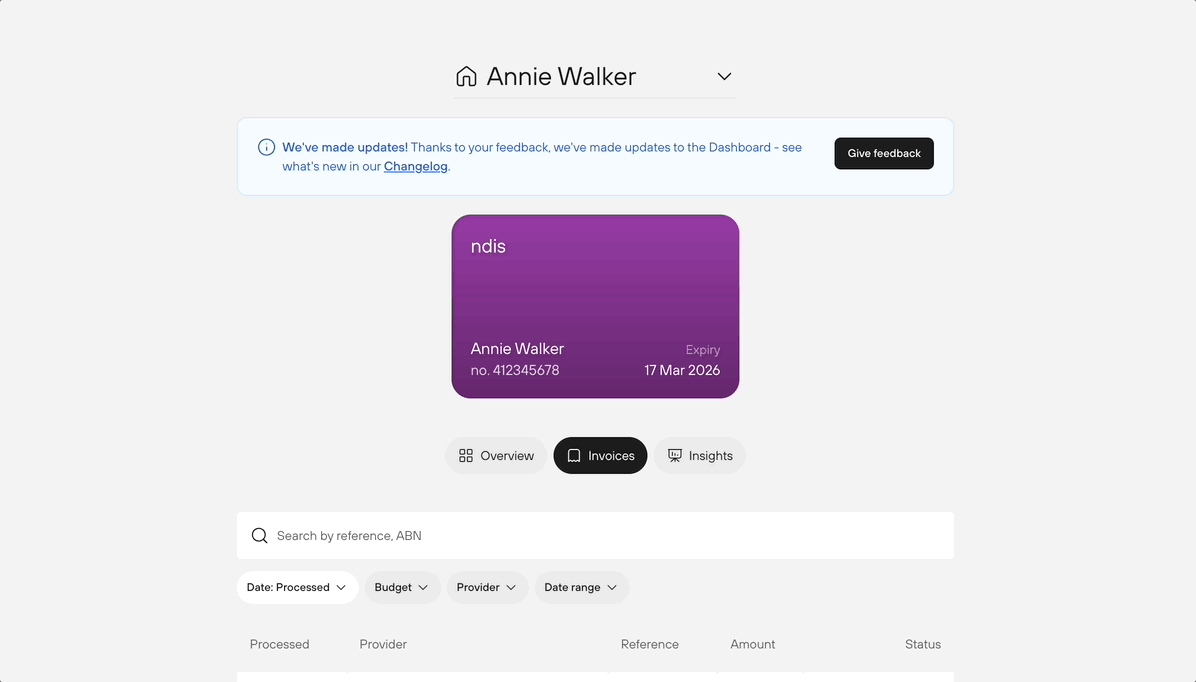The image size is (1196, 682).
Task: Focus the Search by reference, ABN field
Action: [595, 536]
